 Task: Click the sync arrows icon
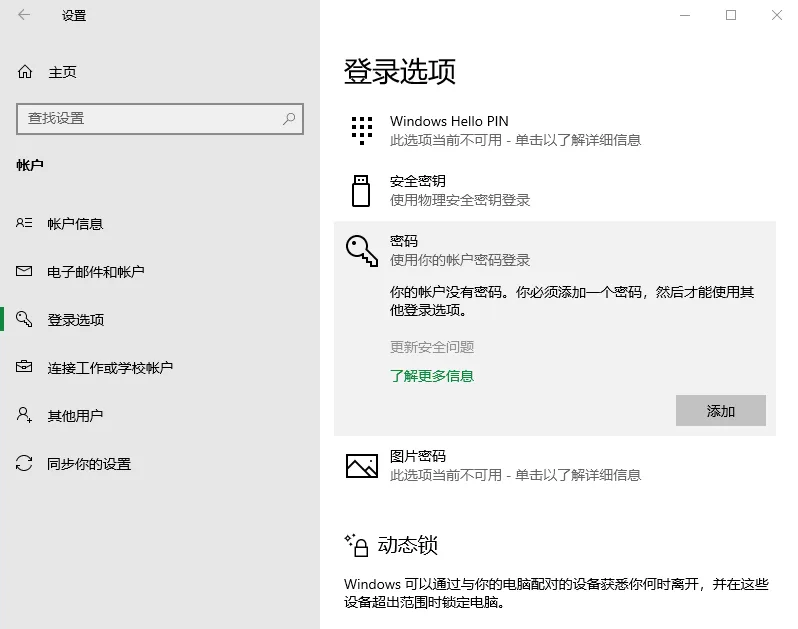24,463
